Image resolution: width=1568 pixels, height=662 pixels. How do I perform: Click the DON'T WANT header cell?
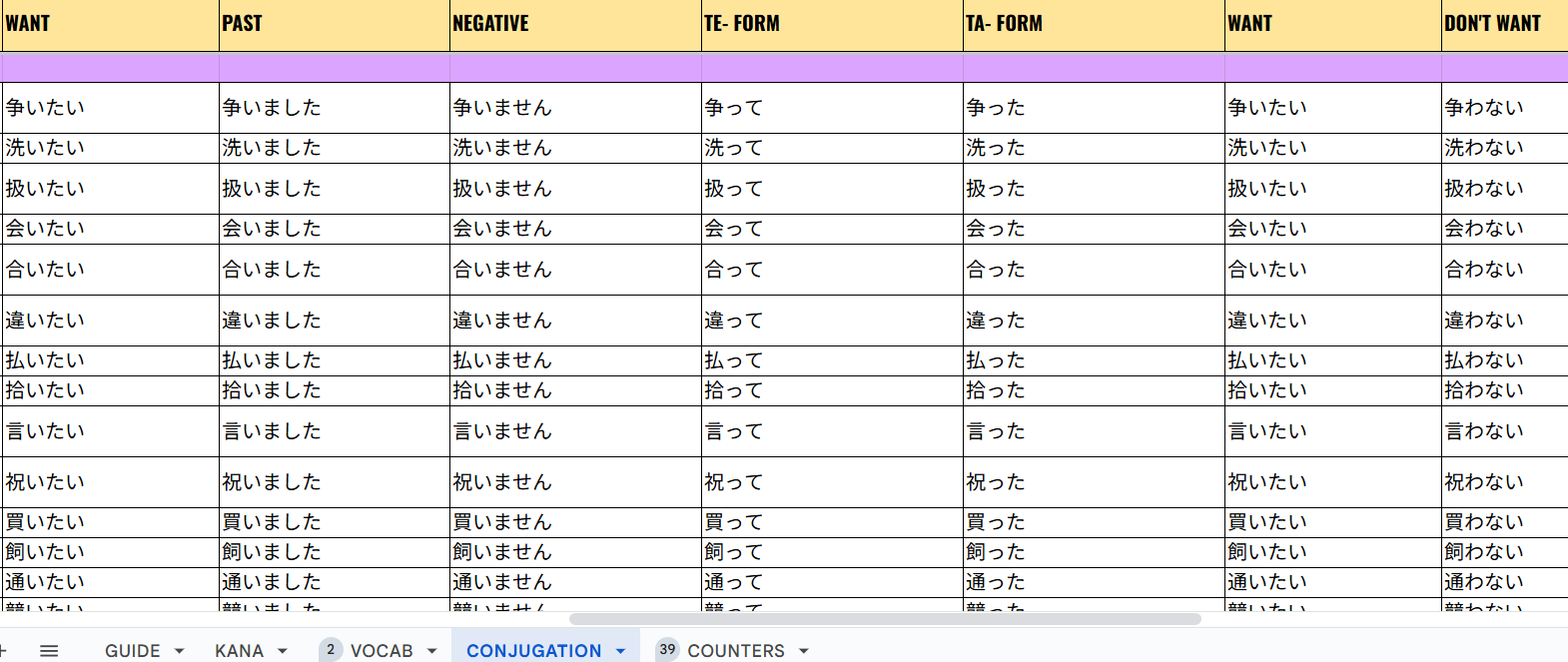[x=1503, y=24]
